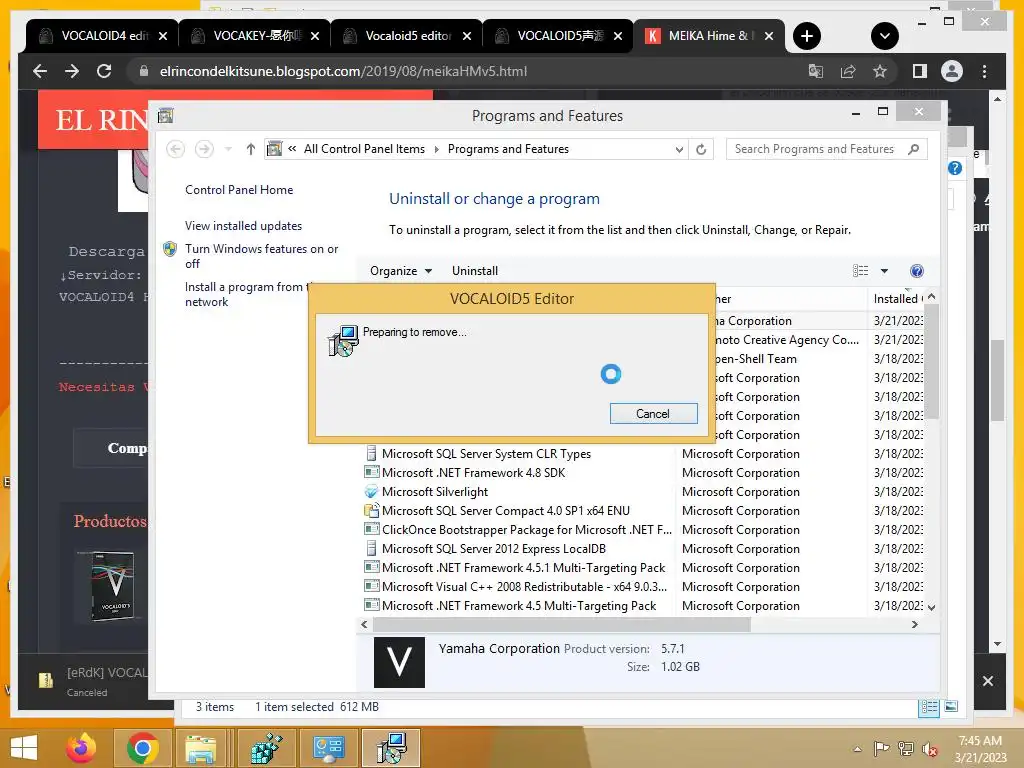Click the browser address bar URL
Viewport: 1024px width, 768px height.
click(343, 71)
